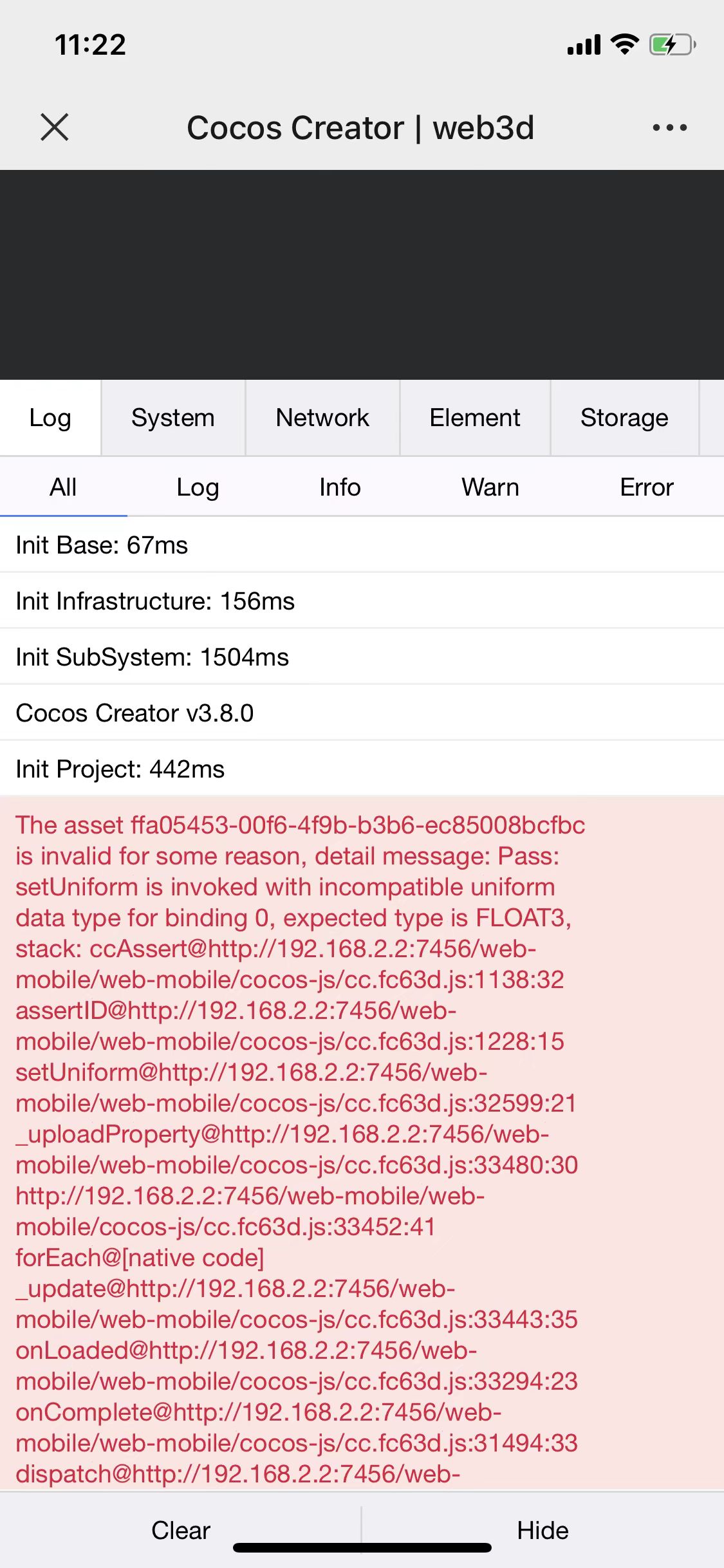Close the Cocos Creator web page
The height and width of the screenshot is (1568, 724).
click(x=55, y=127)
